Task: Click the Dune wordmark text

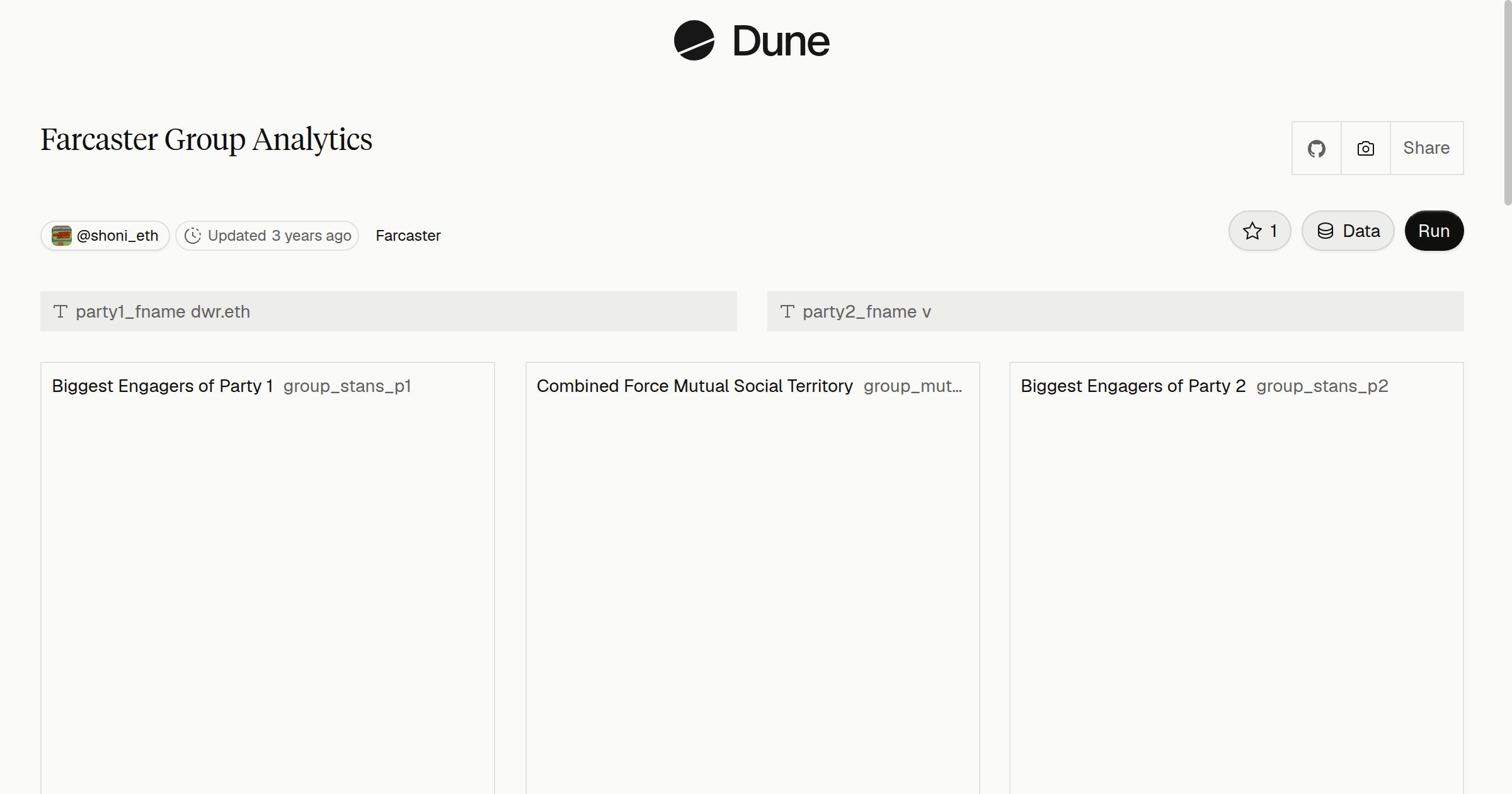Action: 781,42
